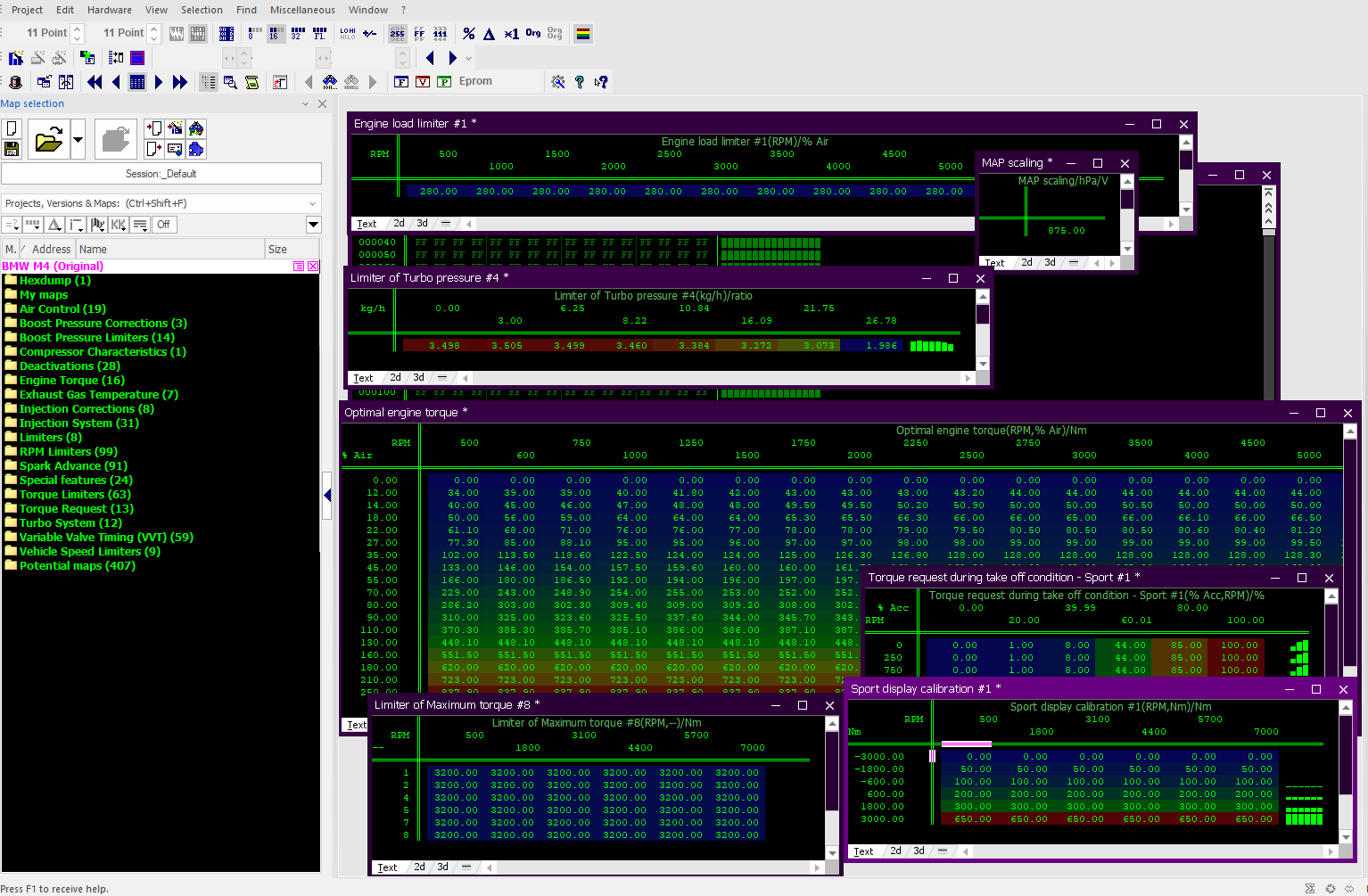Open Projects, Versions & Maps combo box
The width and height of the screenshot is (1368, 896).
point(161,203)
